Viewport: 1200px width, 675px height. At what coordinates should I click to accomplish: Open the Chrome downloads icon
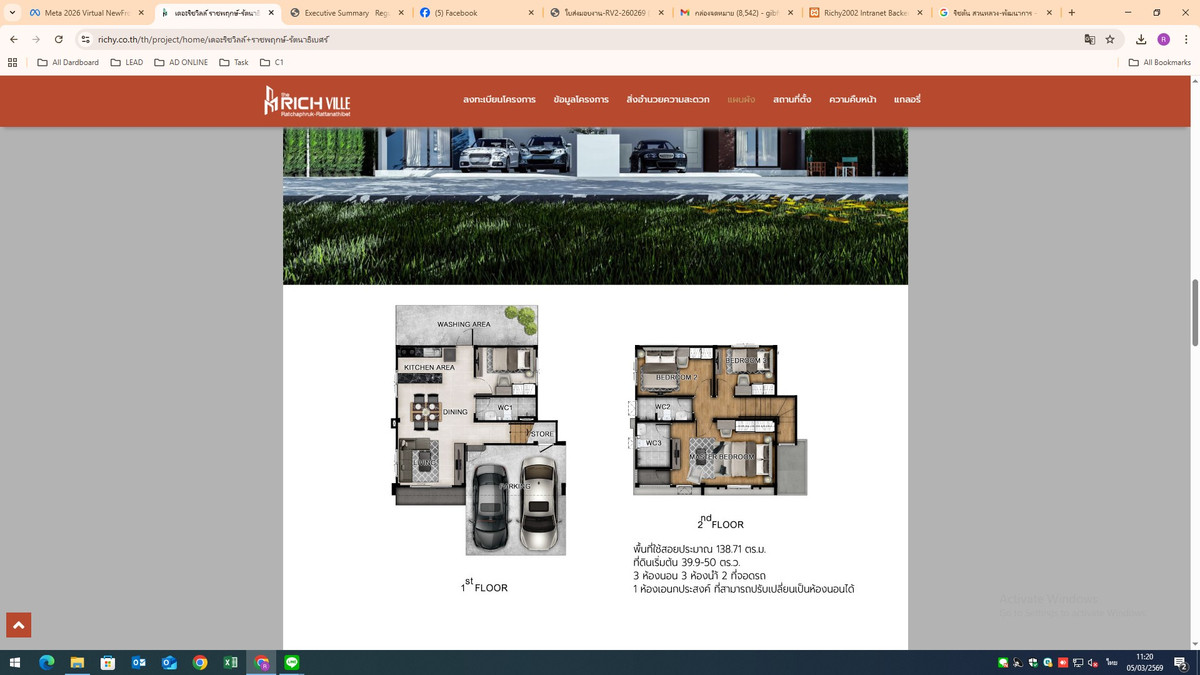[1141, 39]
